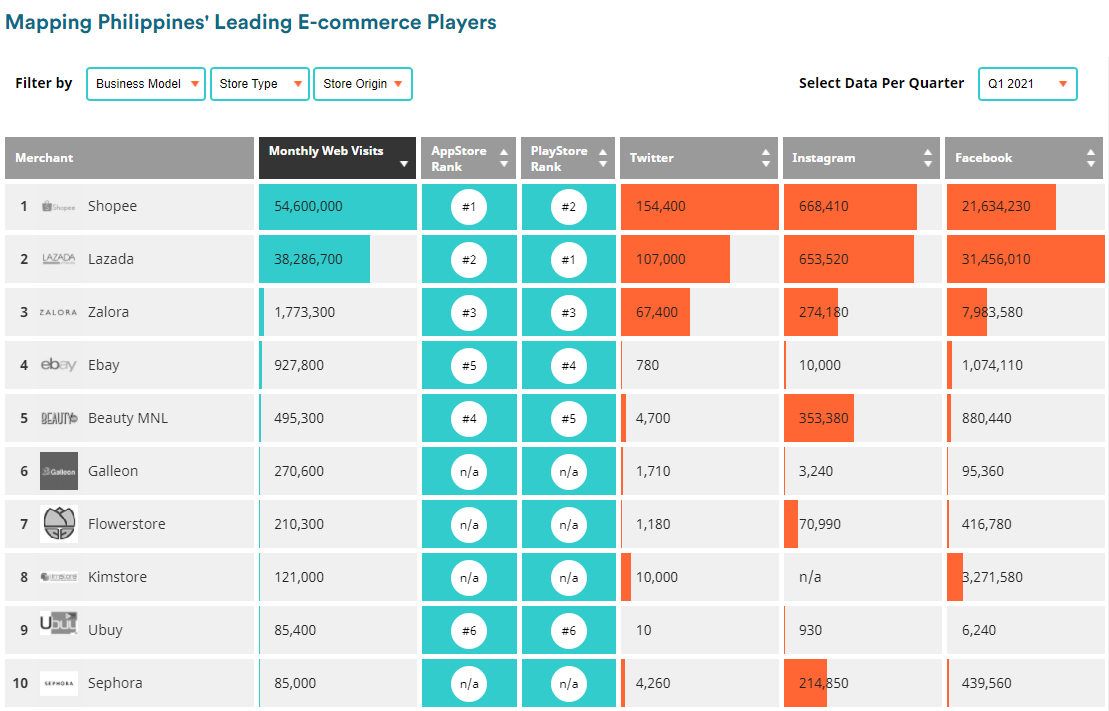Screen dimensions: 1109x711
Task: Click the Kimstore merchant name
Action: 117,577
